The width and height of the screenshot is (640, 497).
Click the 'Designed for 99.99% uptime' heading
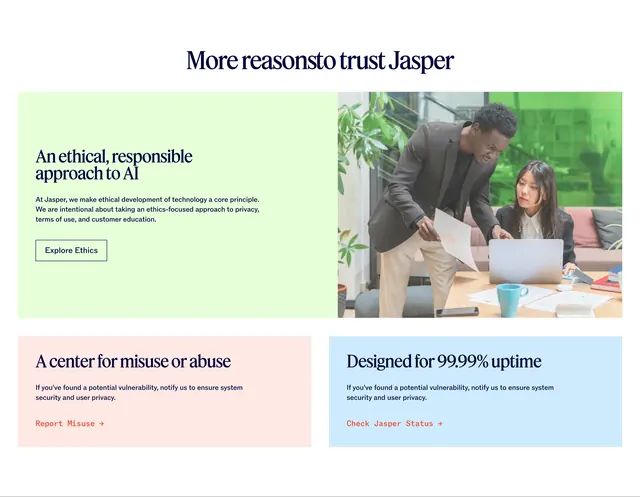click(x=444, y=361)
